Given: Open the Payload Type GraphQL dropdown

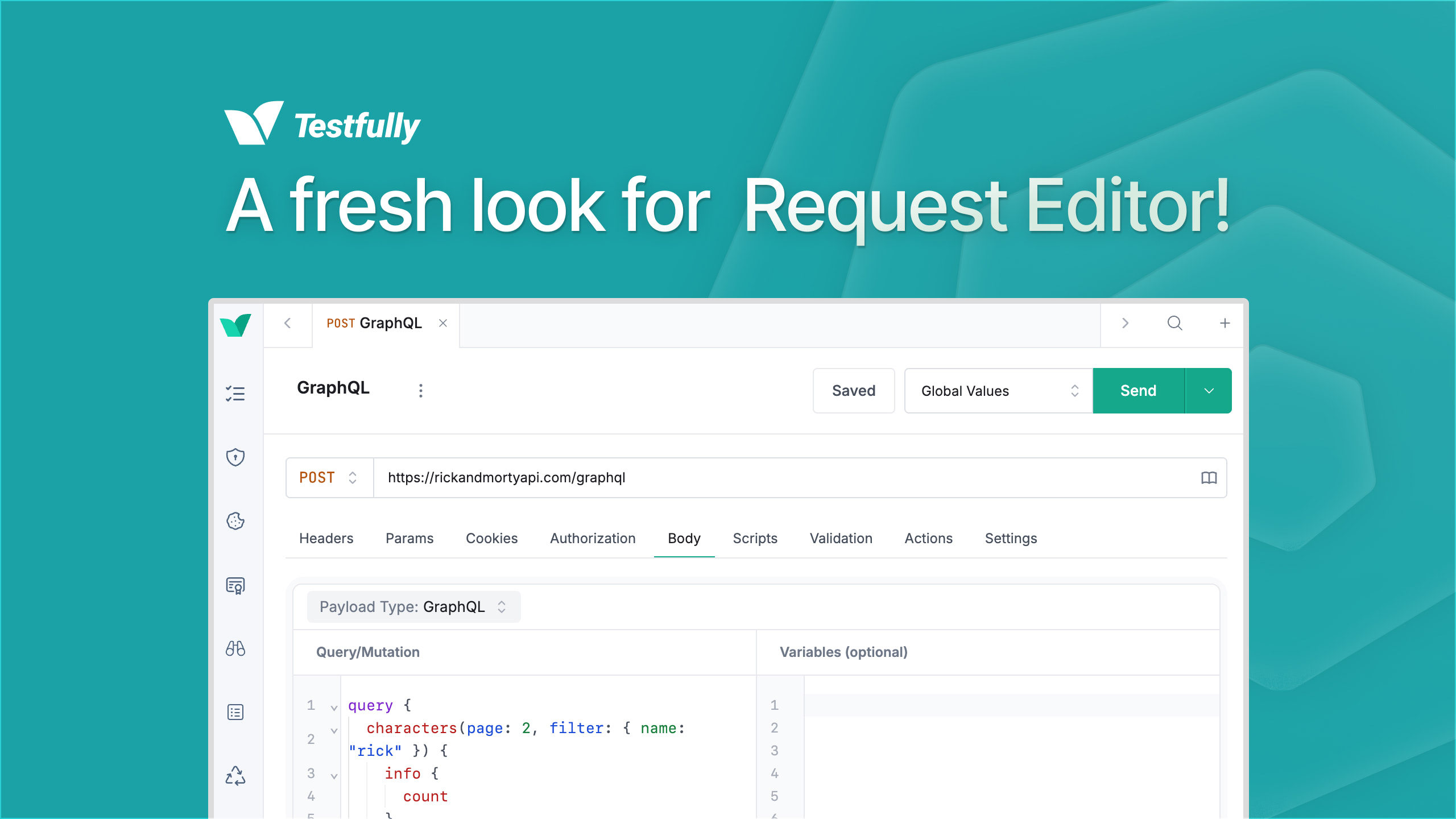Looking at the screenshot, I should [x=413, y=607].
